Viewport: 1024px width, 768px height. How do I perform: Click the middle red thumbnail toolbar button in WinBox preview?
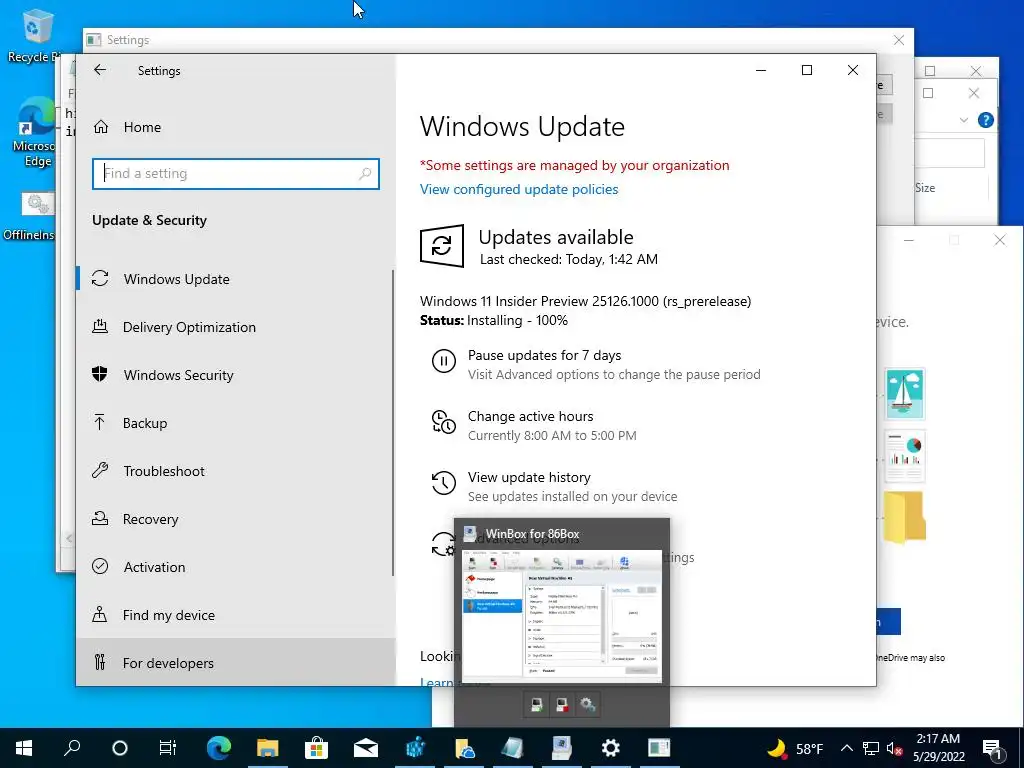pyautogui.click(x=562, y=705)
